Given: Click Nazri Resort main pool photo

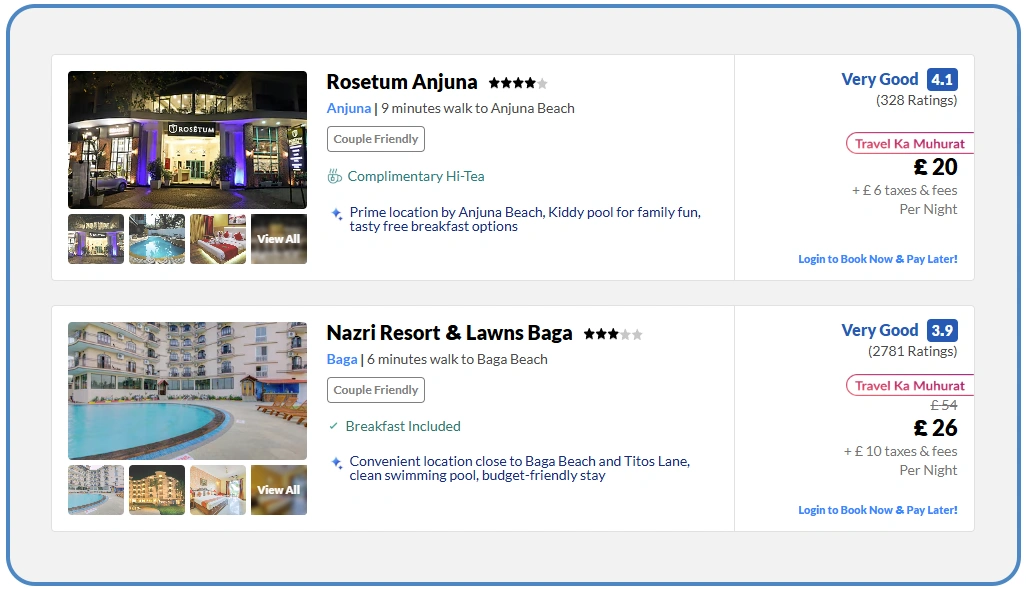Looking at the screenshot, I should [187, 391].
